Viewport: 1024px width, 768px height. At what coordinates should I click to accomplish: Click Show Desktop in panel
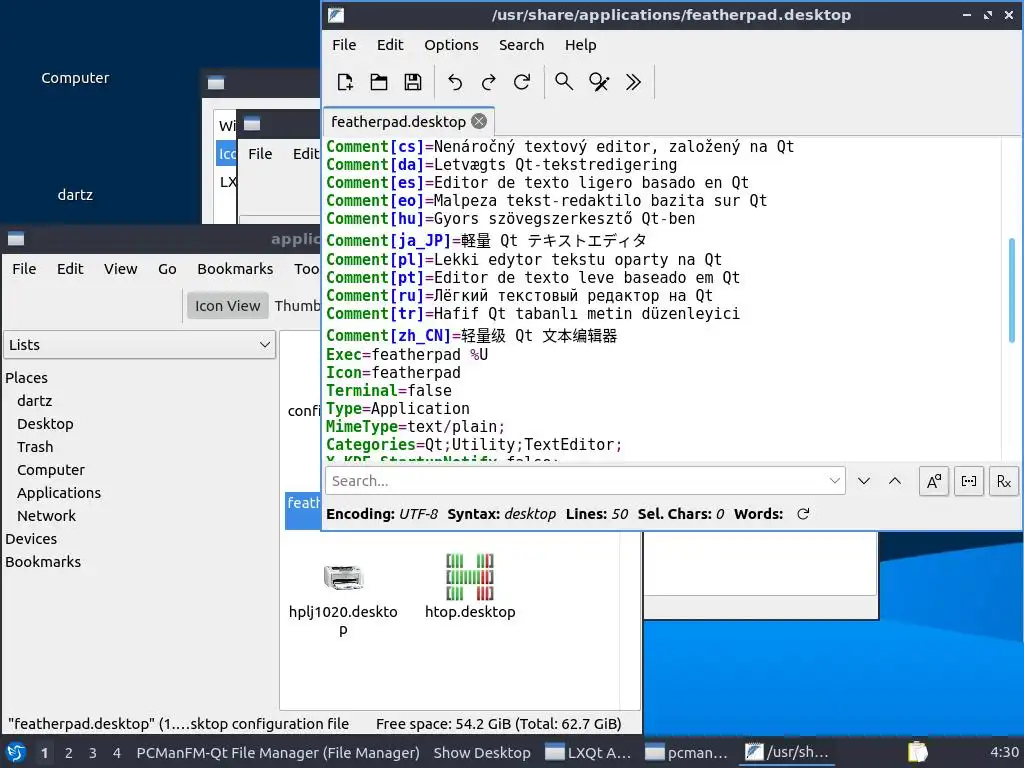[482, 753]
